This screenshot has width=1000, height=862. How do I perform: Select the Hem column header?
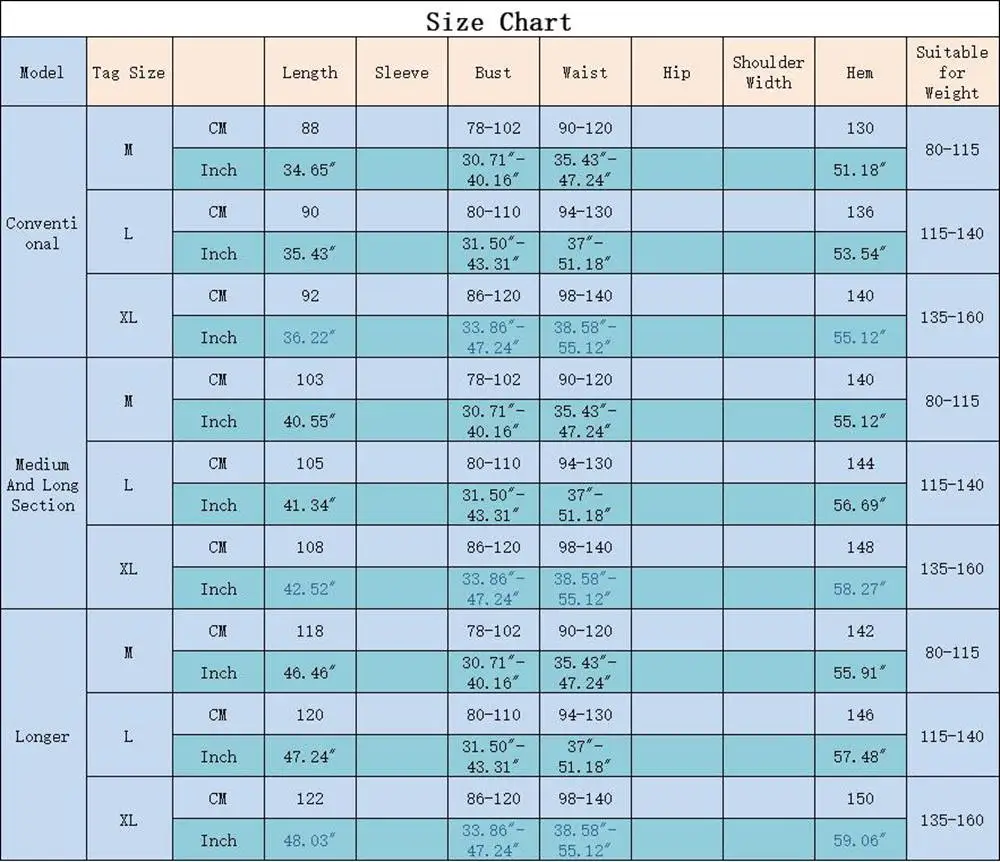pyautogui.click(x=860, y=72)
